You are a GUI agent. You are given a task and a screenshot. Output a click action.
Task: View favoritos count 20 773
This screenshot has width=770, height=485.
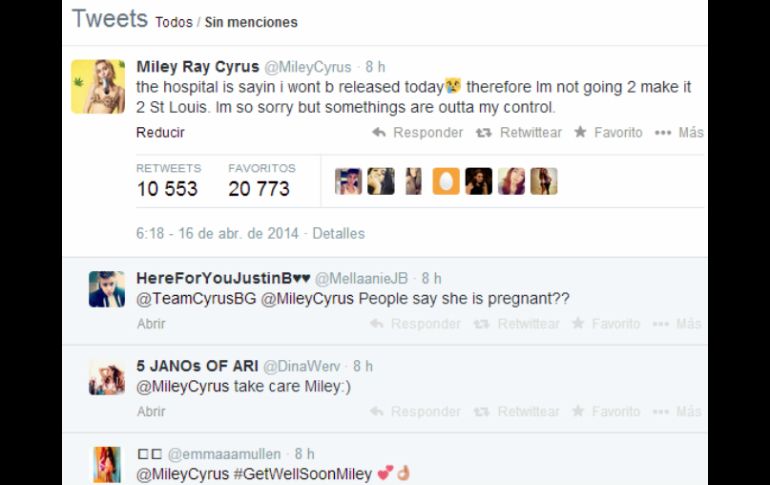259,189
